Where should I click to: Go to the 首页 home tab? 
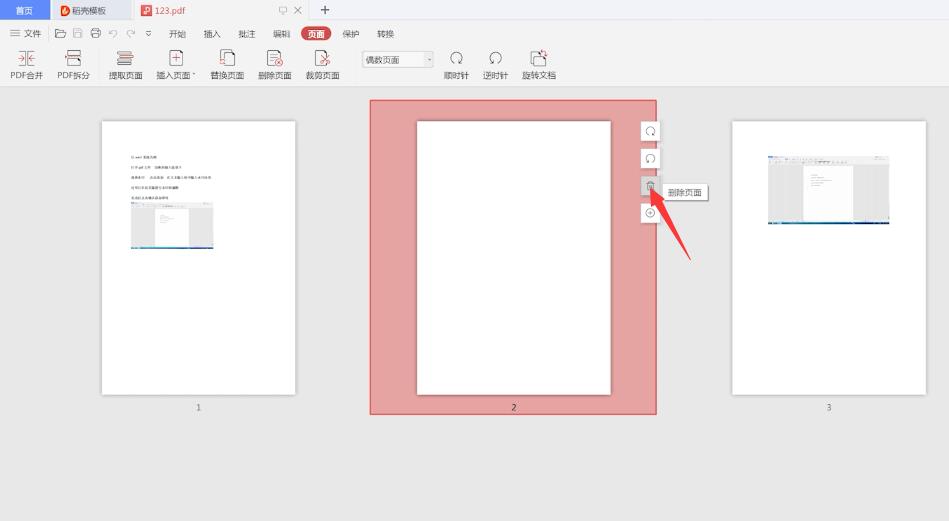pos(24,10)
